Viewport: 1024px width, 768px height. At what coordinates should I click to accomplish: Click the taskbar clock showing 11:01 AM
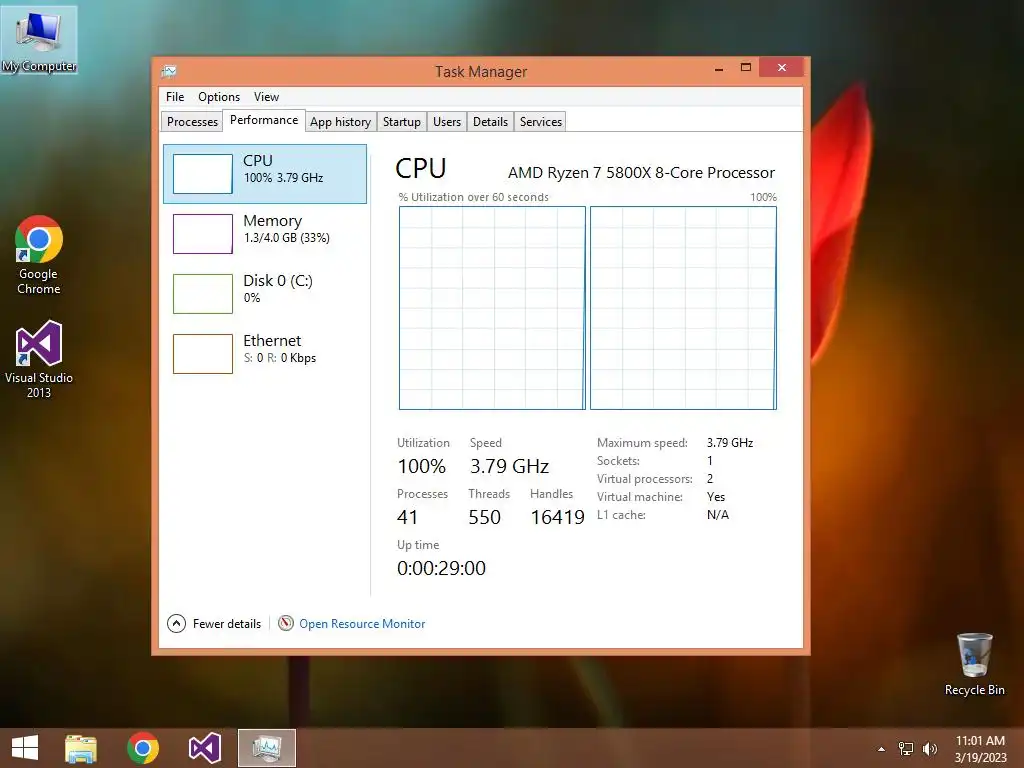(x=980, y=749)
